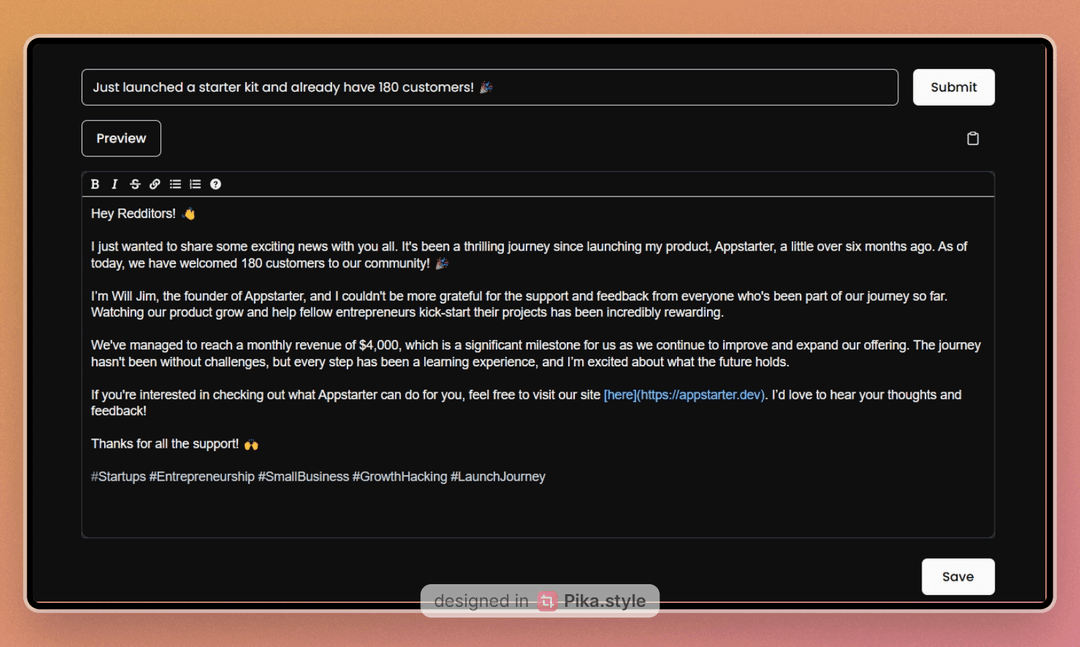The width and height of the screenshot is (1080, 647).
Task: Click the appstarter.dev link in the text
Action: coord(684,395)
